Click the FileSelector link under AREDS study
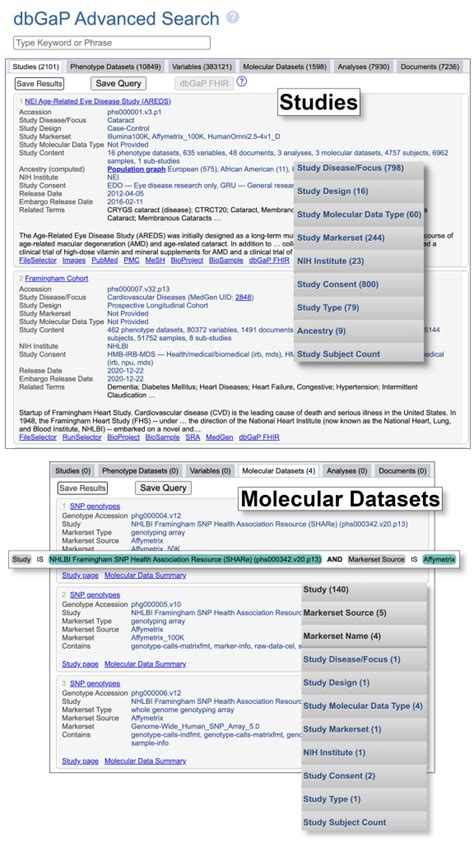Viewport: 474px width, 842px height. [38, 260]
